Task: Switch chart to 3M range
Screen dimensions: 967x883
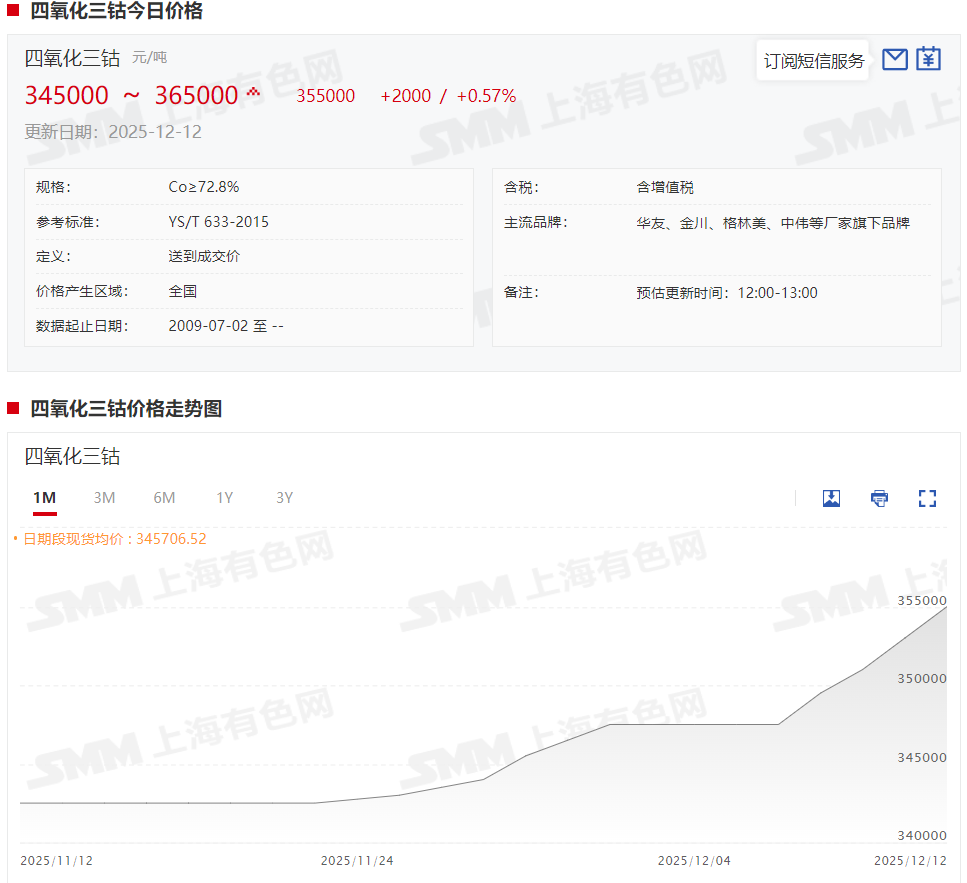Action: [x=104, y=498]
